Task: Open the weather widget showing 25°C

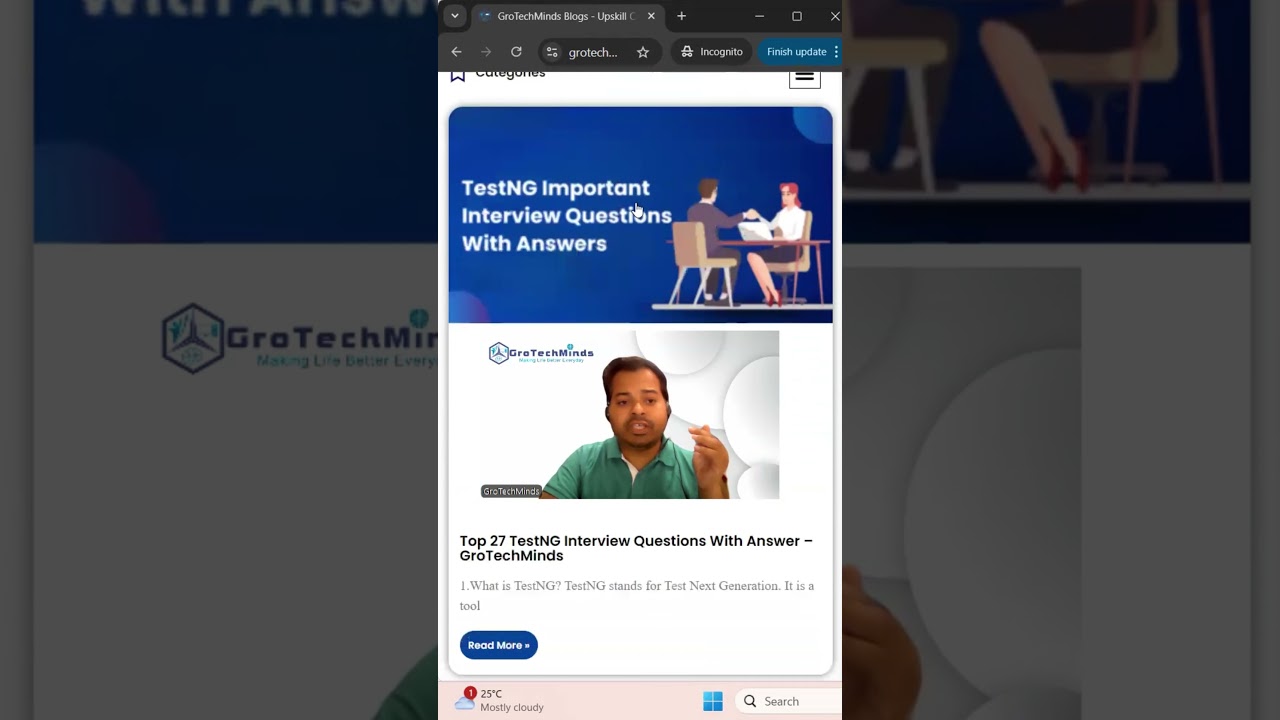Action: point(499,700)
